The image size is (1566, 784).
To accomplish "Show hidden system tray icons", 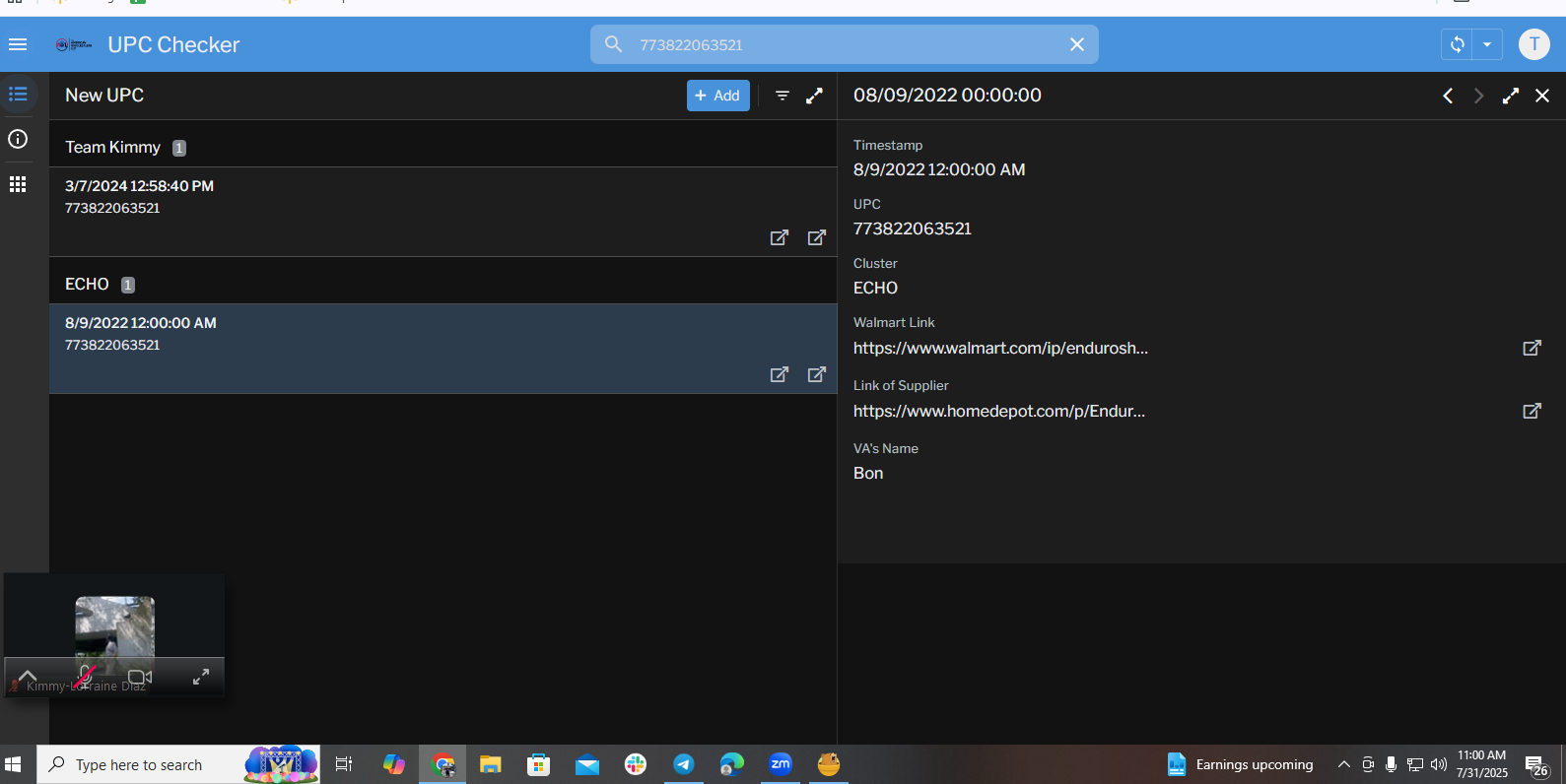I will coord(1343,764).
